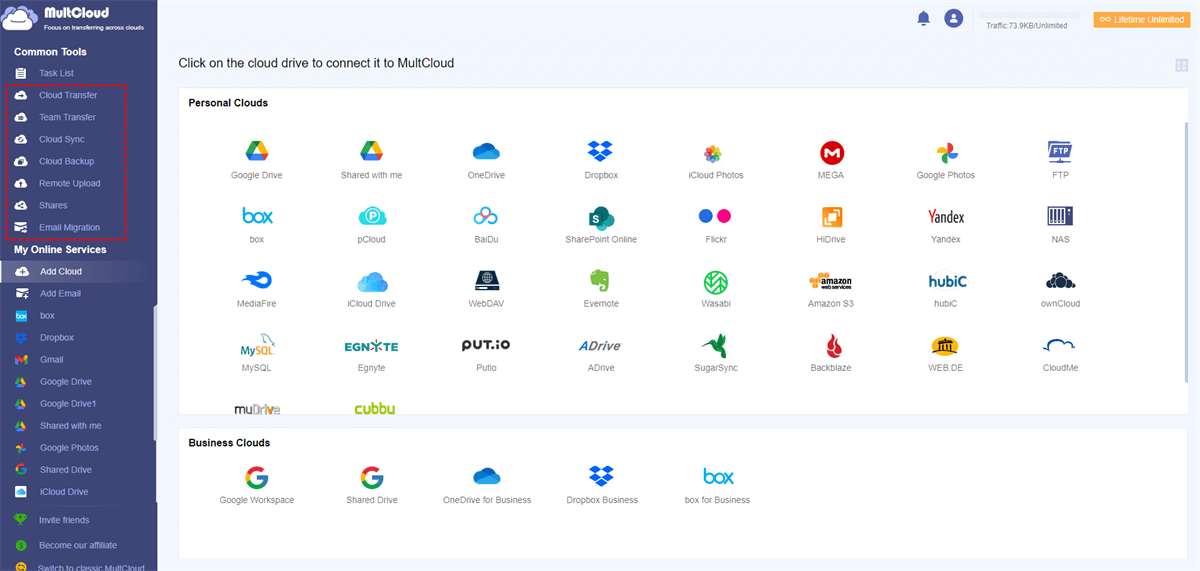Click the sidebar vertical scrollbar

click(x=154, y=372)
